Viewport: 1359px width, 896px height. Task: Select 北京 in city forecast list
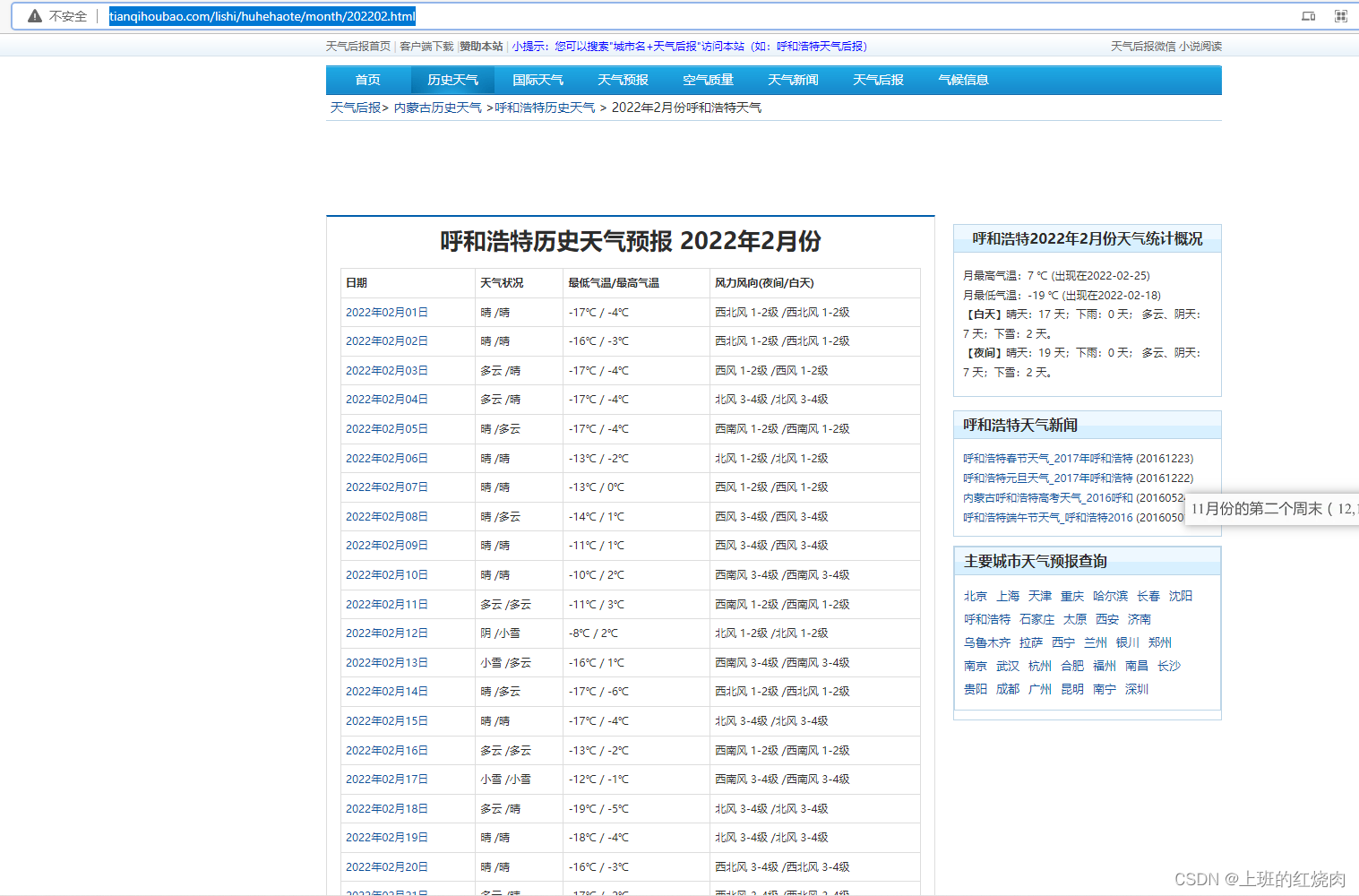click(x=976, y=596)
